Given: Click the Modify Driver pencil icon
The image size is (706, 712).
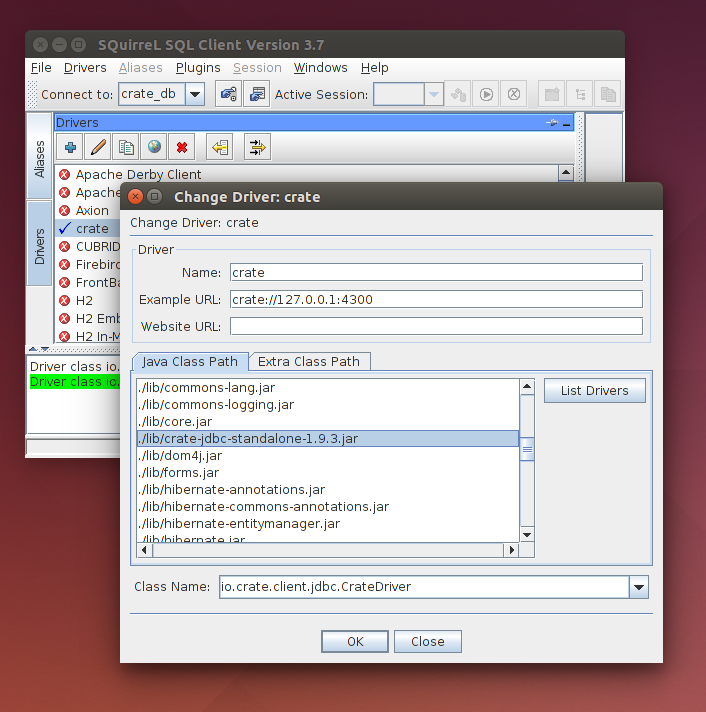Looking at the screenshot, I should coord(98,147).
